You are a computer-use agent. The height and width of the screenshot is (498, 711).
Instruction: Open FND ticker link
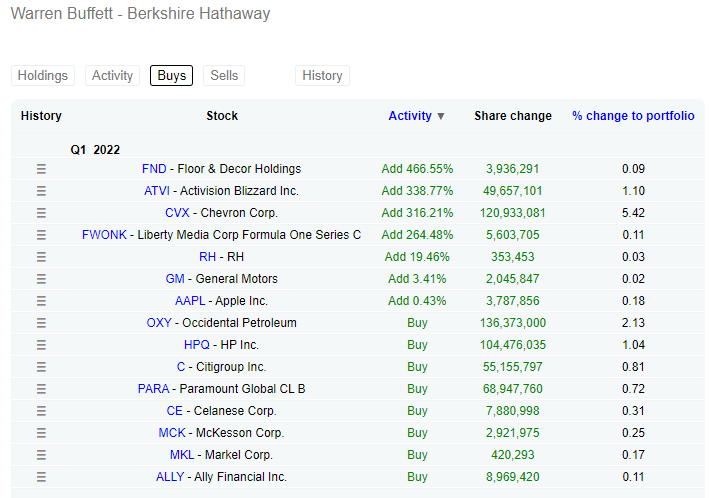click(154, 169)
